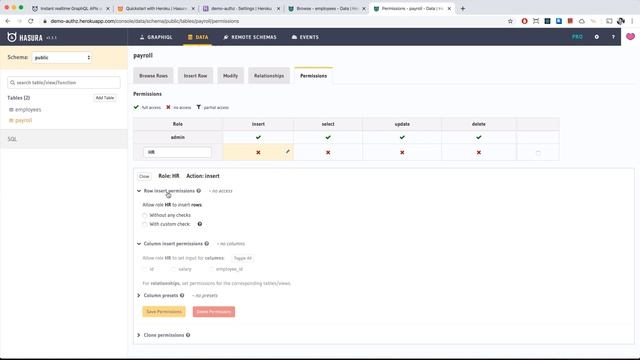Switch to the Insert Row tab
640x360 pixels.
point(196,76)
